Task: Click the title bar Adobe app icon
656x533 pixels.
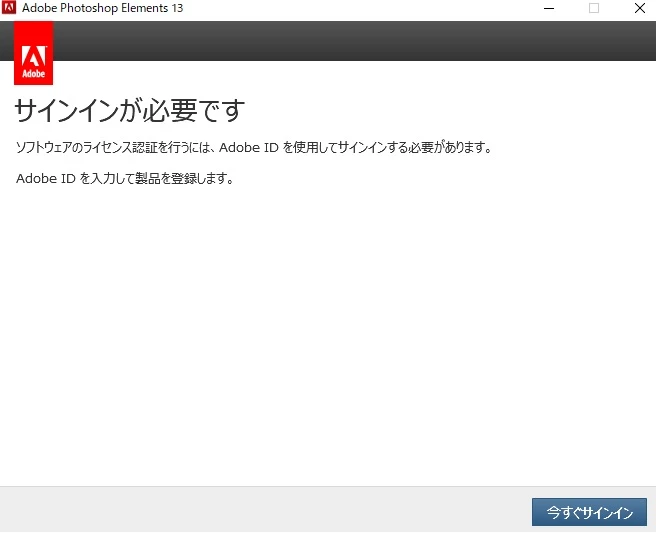Action: 8,8
